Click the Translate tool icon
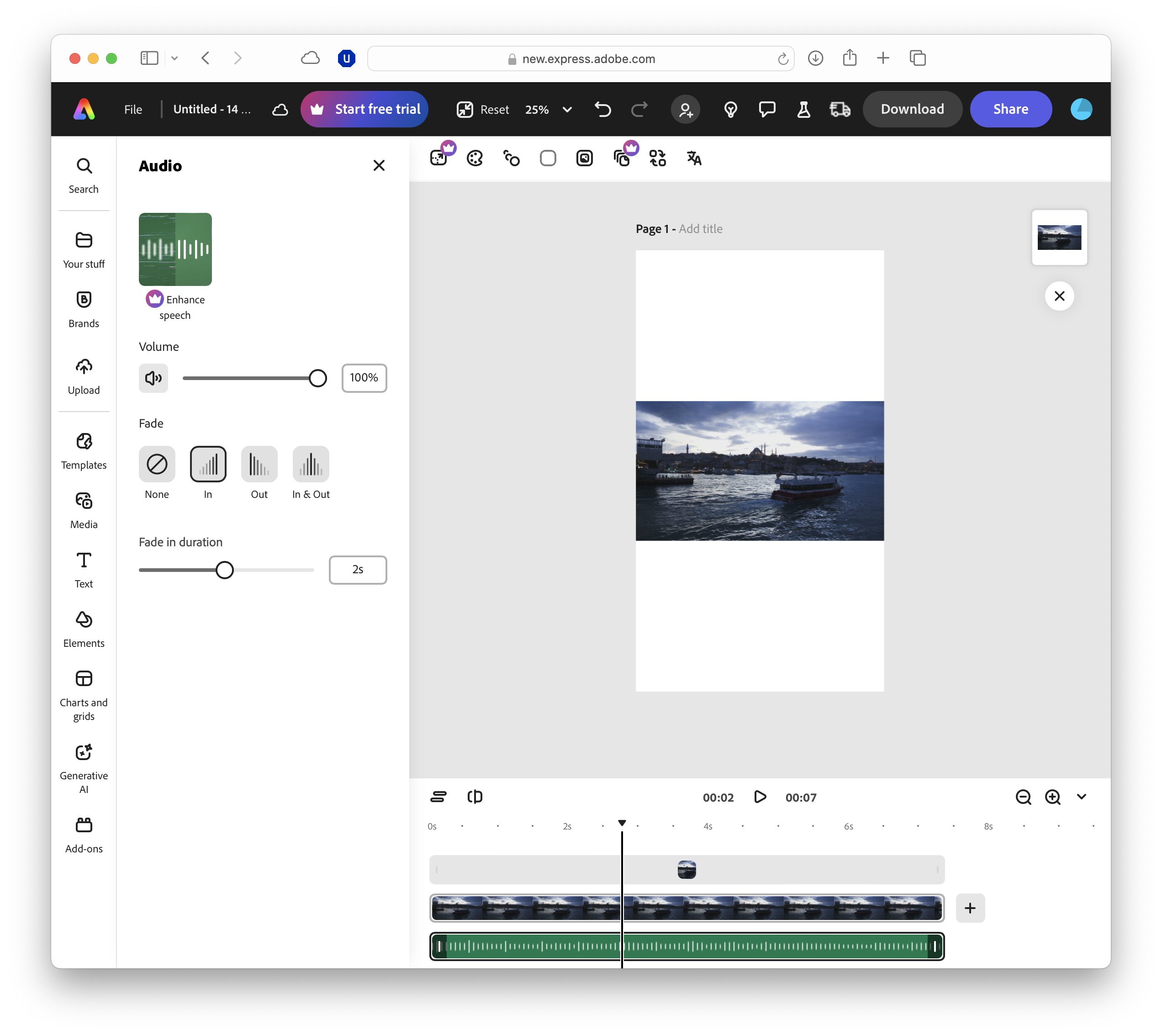Screen dimensions: 1162x1036 point(694,158)
